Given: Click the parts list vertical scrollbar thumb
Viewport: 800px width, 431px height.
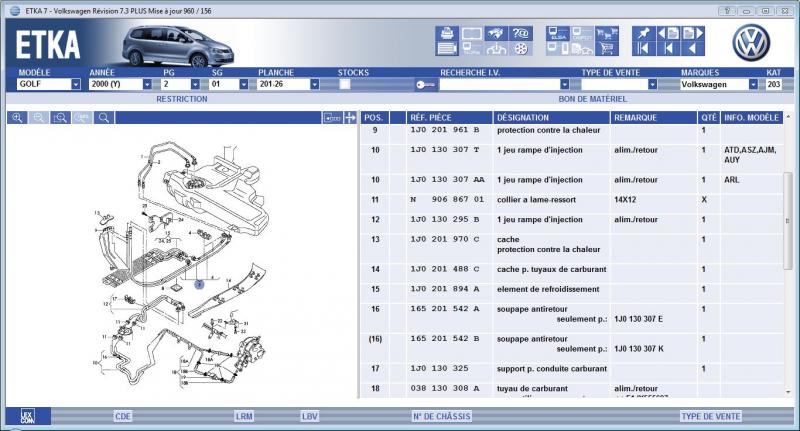Looking at the screenshot, I should 788,220.
